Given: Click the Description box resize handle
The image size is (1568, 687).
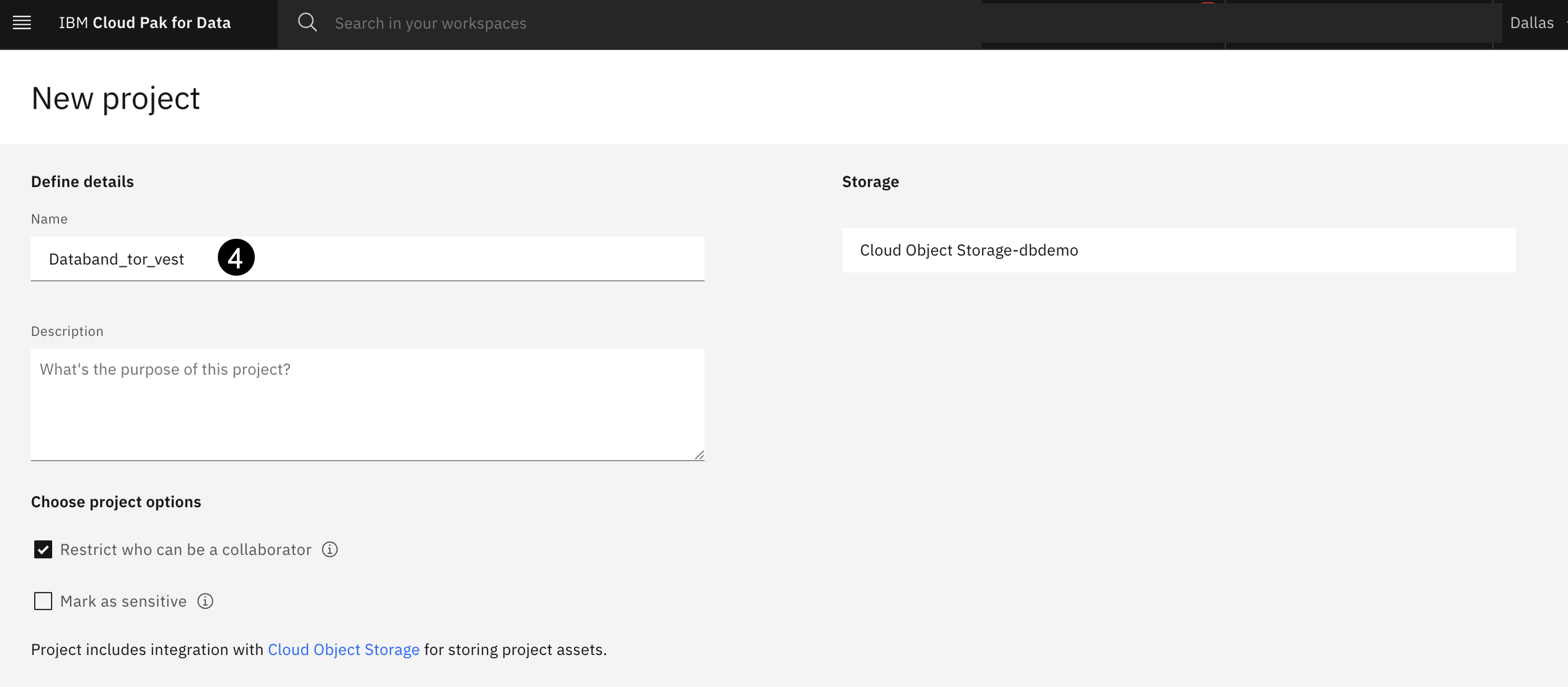Looking at the screenshot, I should (x=699, y=455).
